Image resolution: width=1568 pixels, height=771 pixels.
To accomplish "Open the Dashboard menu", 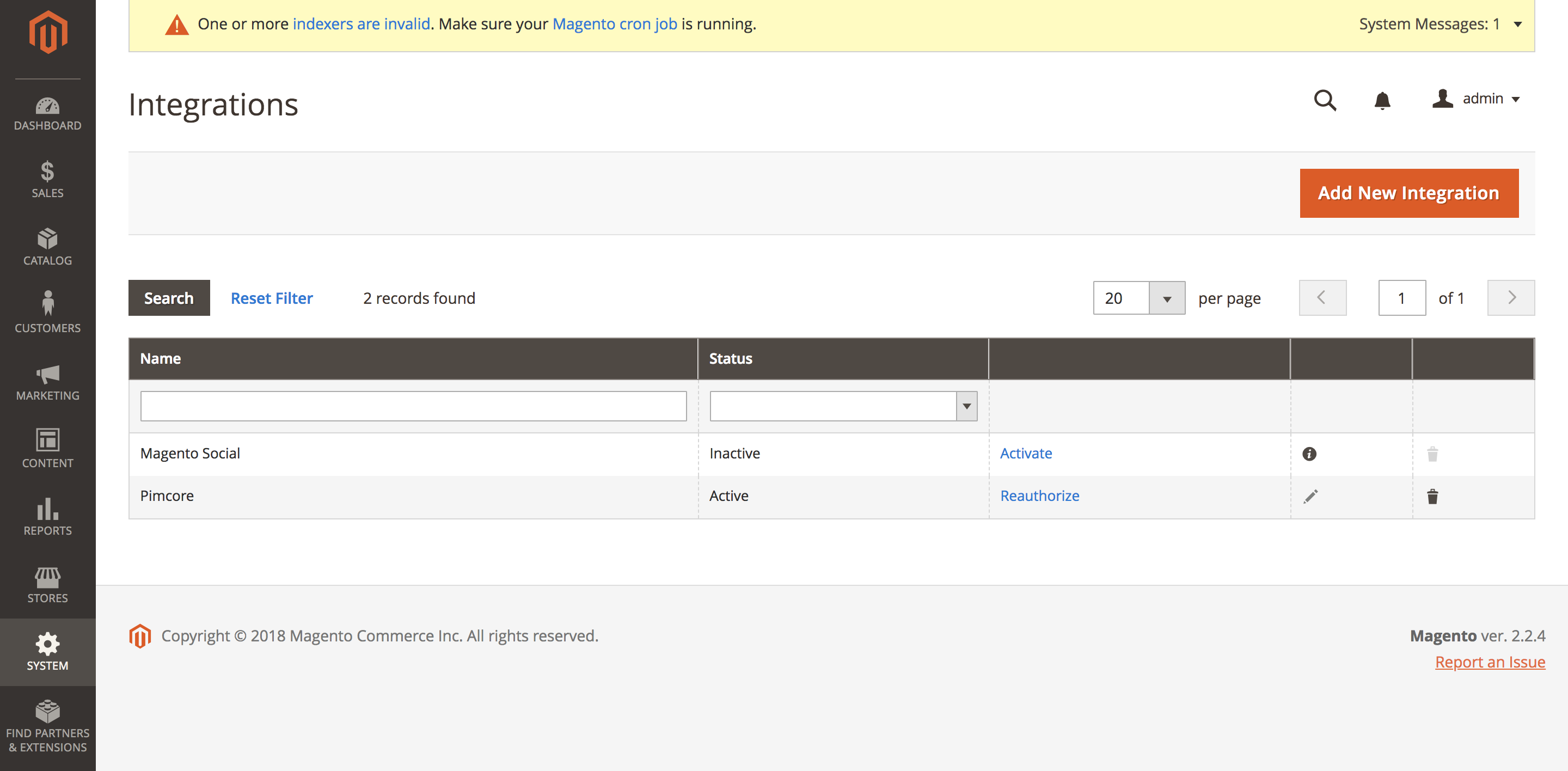I will [47, 114].
